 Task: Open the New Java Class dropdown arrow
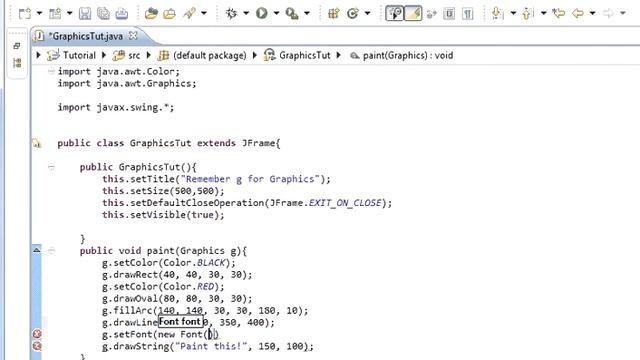coord(367,13)
